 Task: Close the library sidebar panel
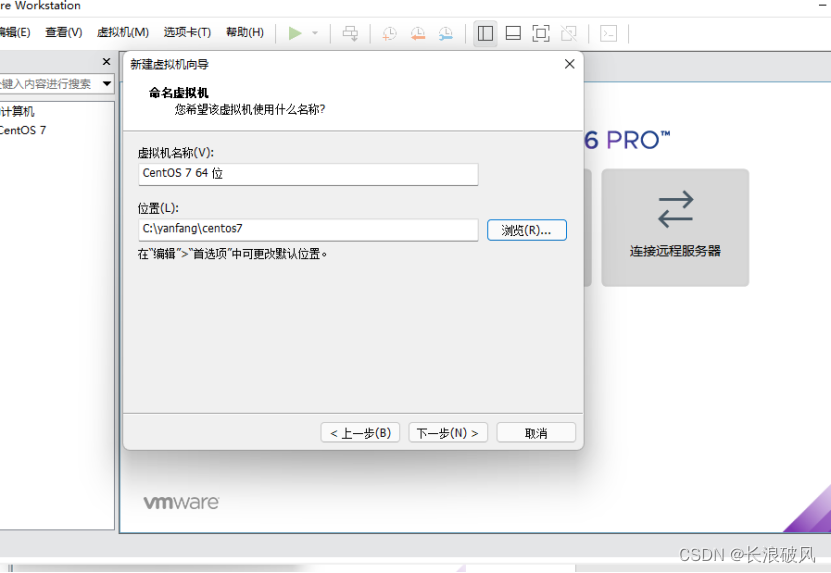(107, 61)
